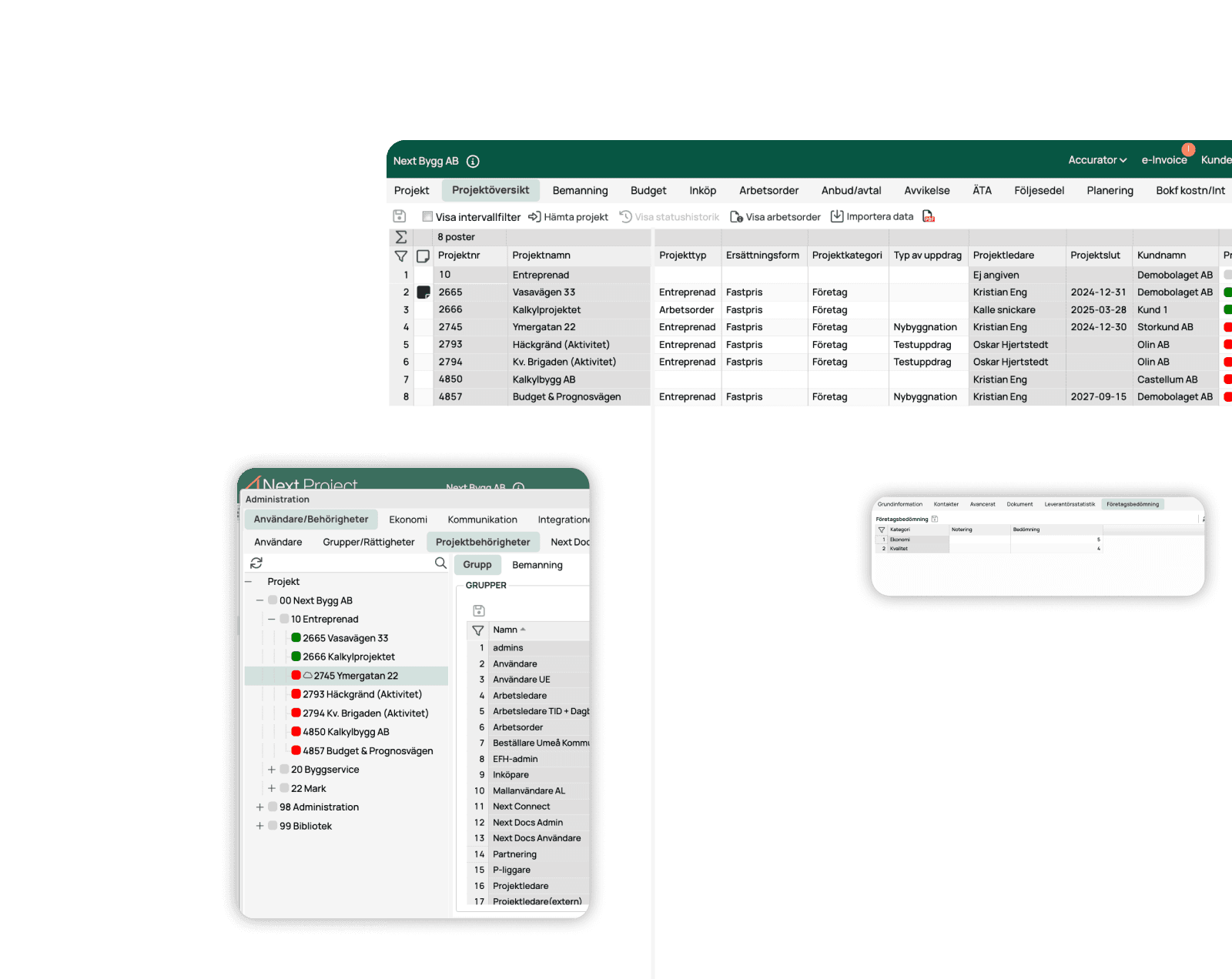Image resolution: width=1232 pixels, height=979 pixels.
Task: Collapse the 00 Next Bygg AB tree node
Action: tap(260, 600)
